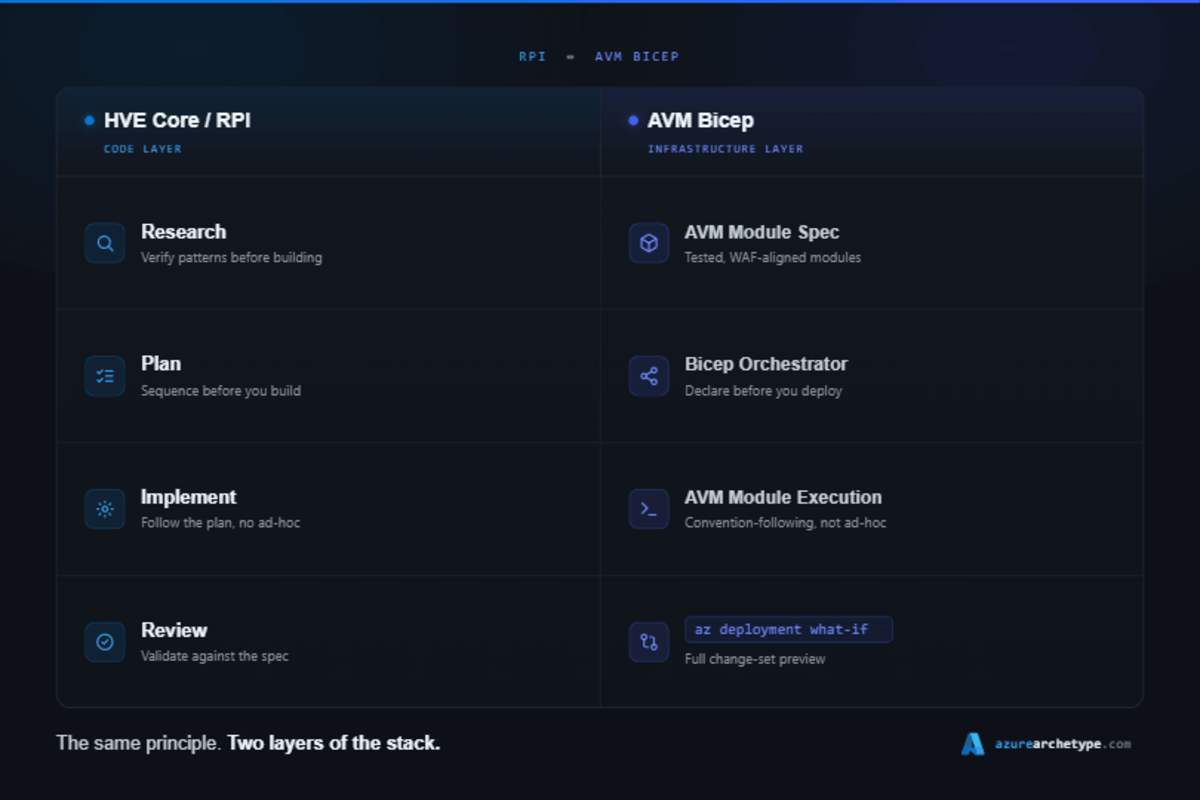The image size is (1200, 800).
Task: Click the Plan title
Action: [161, 364]
